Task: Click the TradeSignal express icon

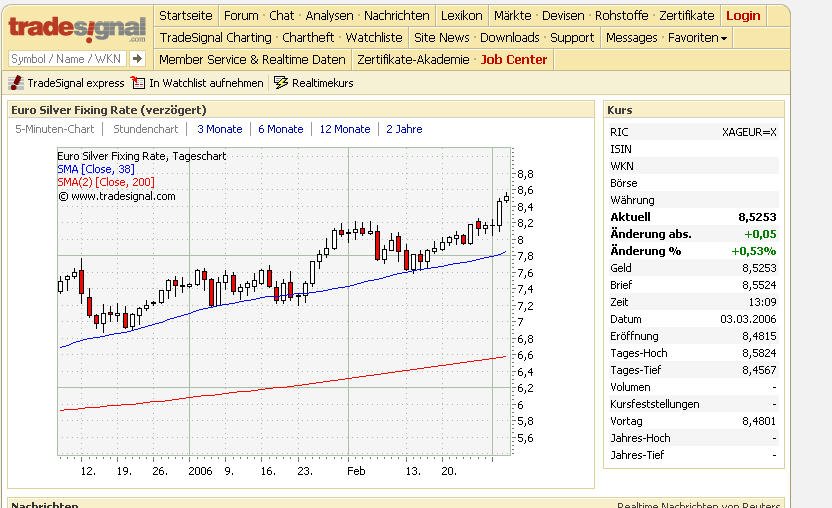Action: 16,83
